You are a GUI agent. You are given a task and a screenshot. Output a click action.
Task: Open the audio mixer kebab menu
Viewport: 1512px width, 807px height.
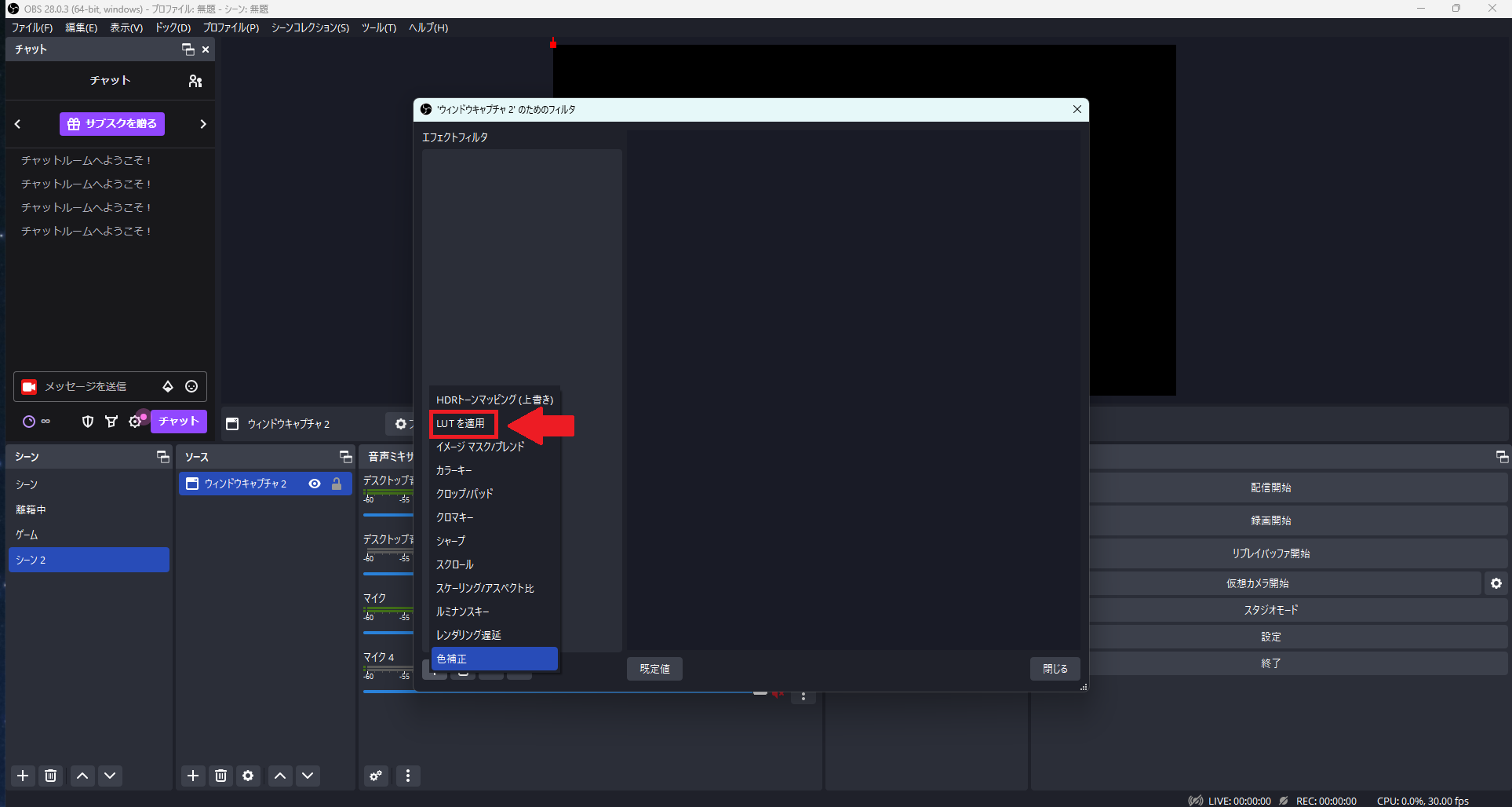[408, 776]
